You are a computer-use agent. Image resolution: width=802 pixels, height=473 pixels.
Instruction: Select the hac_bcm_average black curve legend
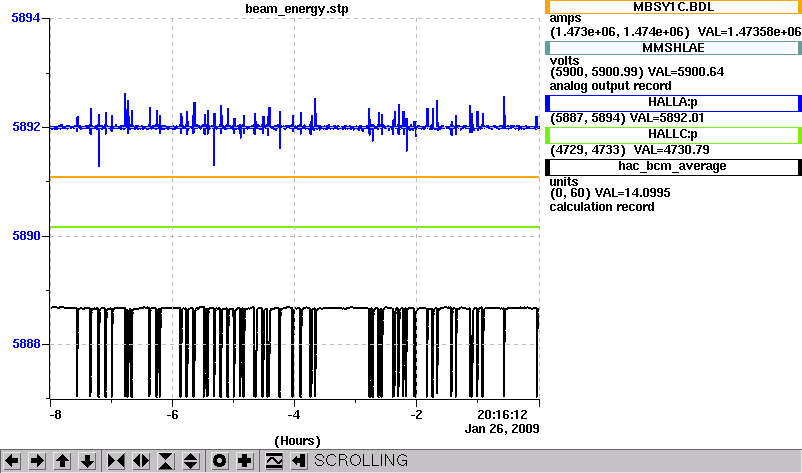[x=673, y=167]
